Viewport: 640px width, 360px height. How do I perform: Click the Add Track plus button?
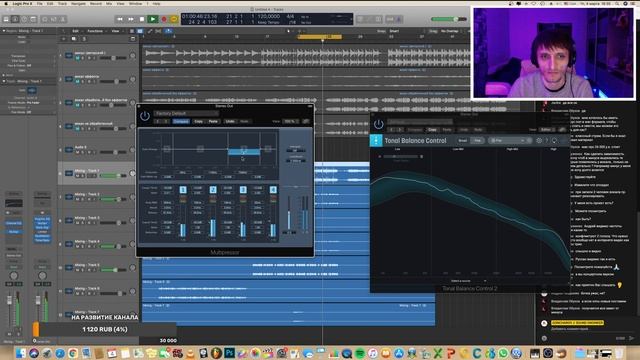[64, 39]
